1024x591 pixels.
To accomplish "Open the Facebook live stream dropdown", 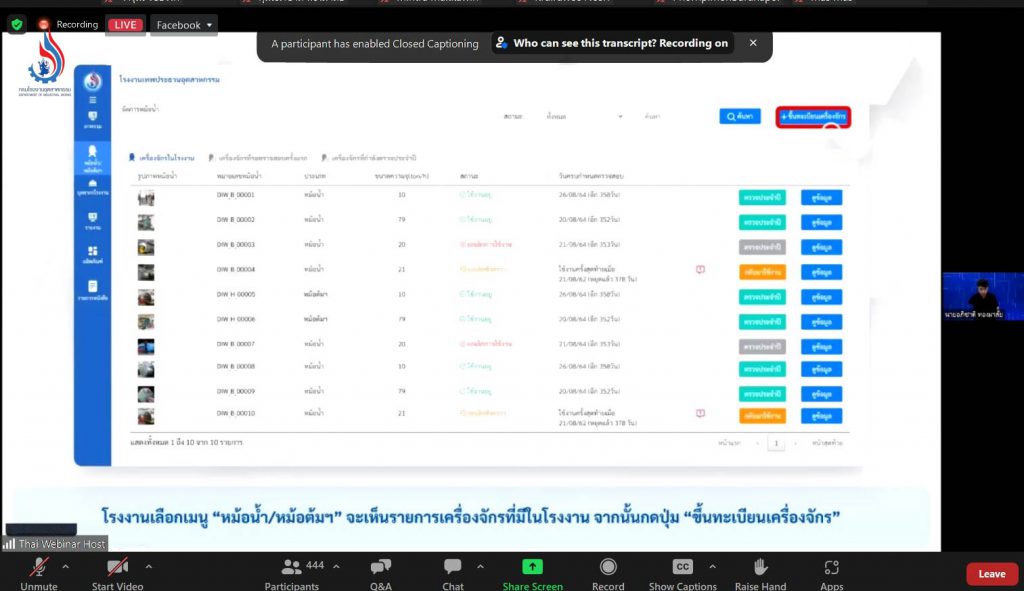I will pos(185,25).
